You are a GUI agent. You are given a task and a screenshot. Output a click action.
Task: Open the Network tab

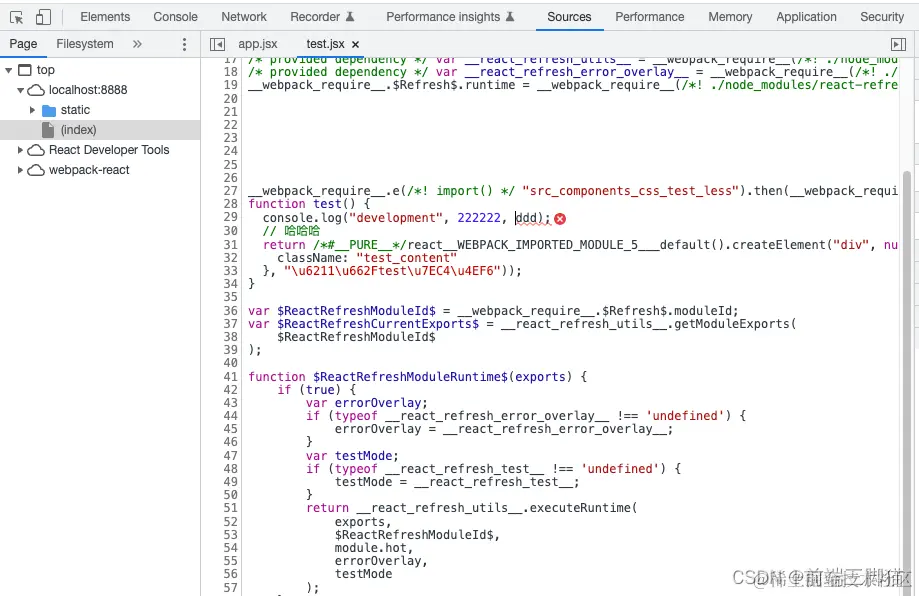pos(244,17)
